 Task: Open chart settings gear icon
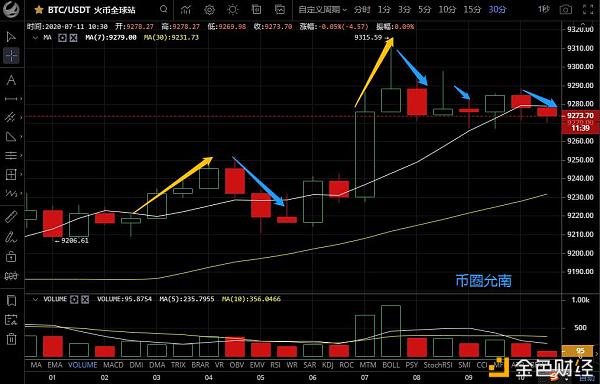209,10
